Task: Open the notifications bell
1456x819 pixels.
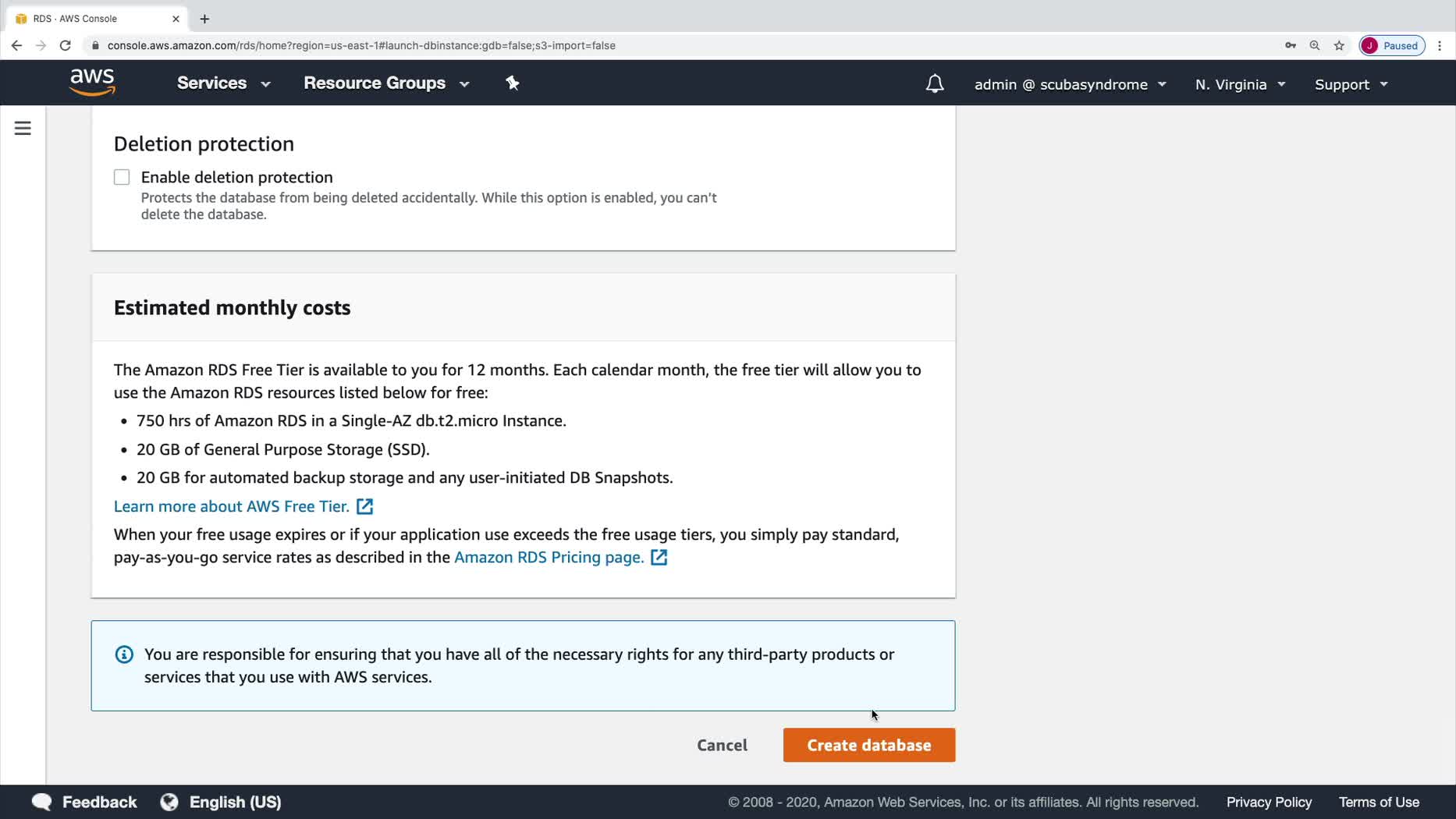Action: [934, 83]
